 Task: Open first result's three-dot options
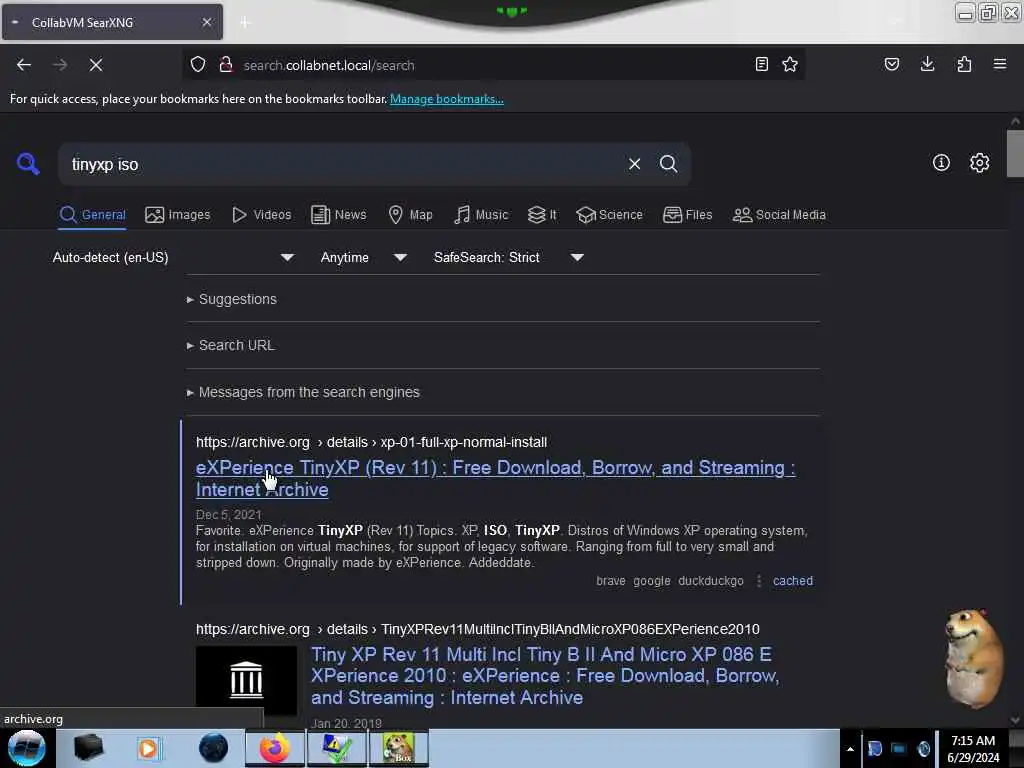[x=758, y=581]
